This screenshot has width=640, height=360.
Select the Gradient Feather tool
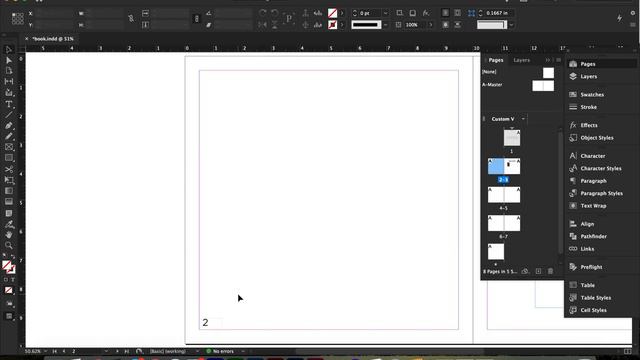pyautogui.click(x=9, y=202)
